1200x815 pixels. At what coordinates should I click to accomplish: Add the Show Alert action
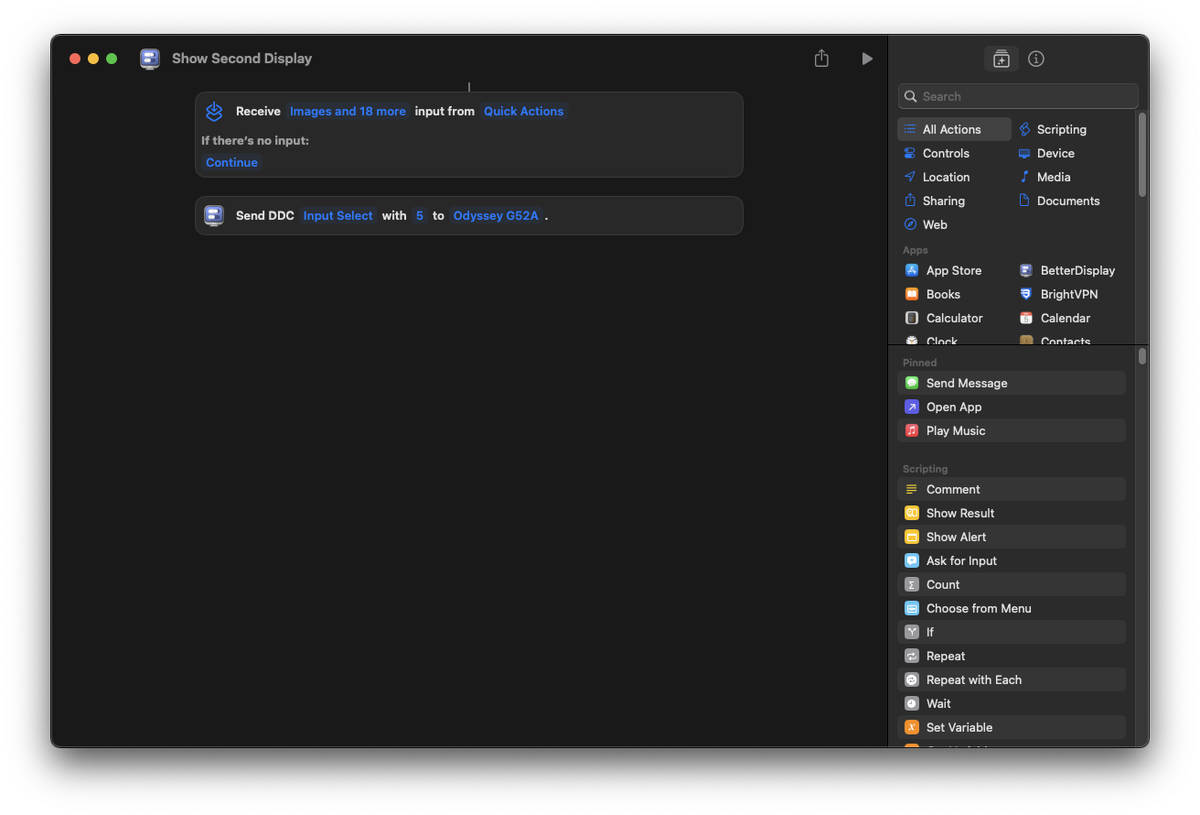[x=1011, y=537]
